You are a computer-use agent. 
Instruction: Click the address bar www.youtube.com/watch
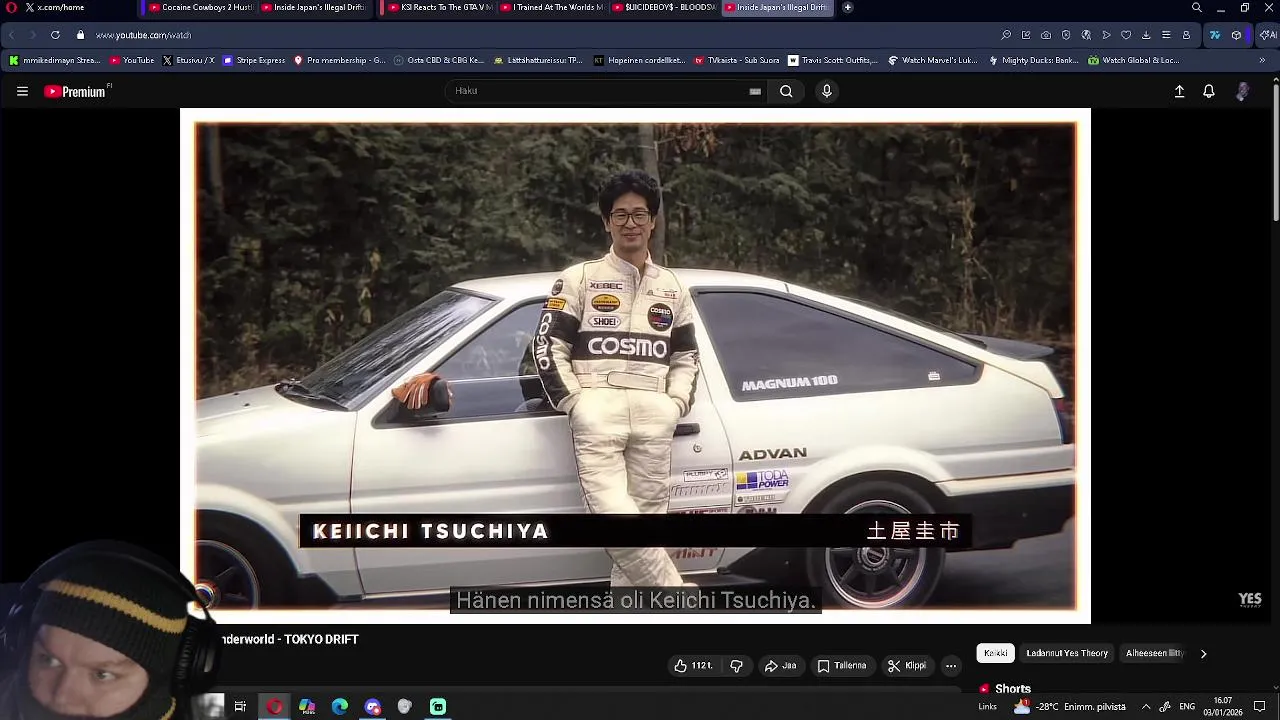143,35
